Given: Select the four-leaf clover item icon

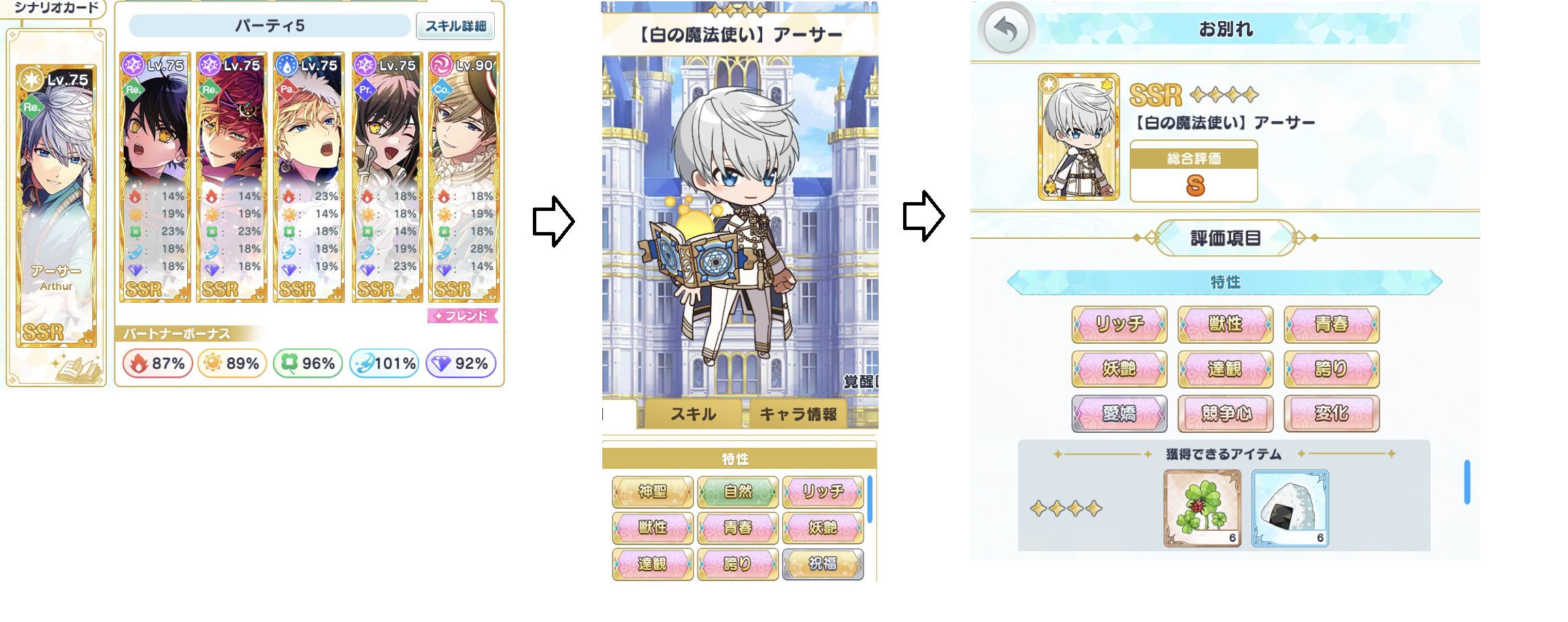Looking at the screenshot, I should coord(1203,508).
